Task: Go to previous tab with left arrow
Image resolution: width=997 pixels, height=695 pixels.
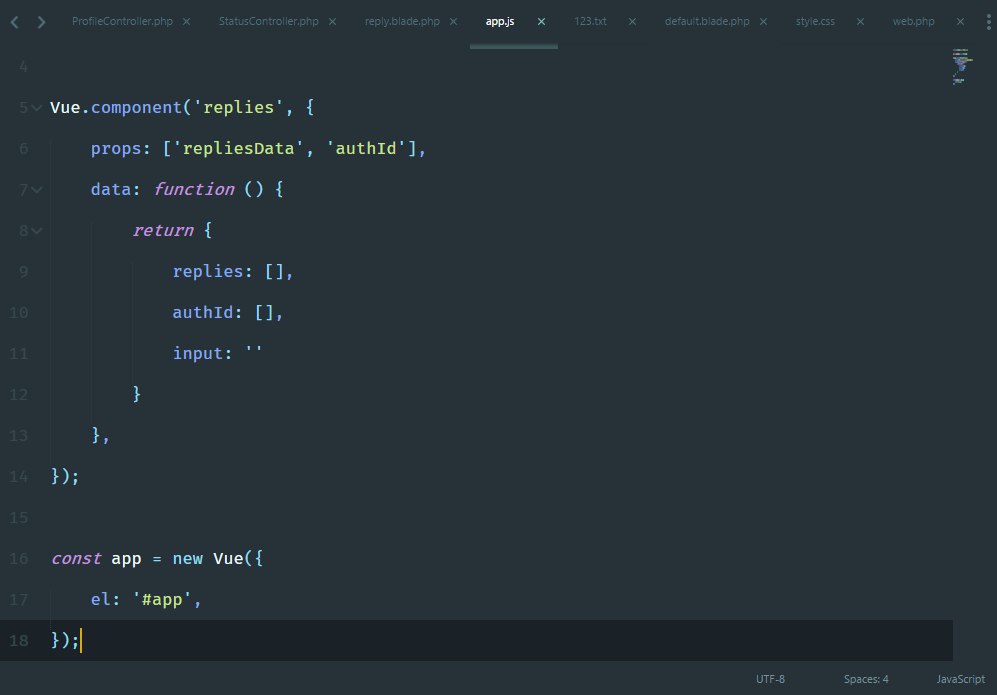Action: point(15,22)
